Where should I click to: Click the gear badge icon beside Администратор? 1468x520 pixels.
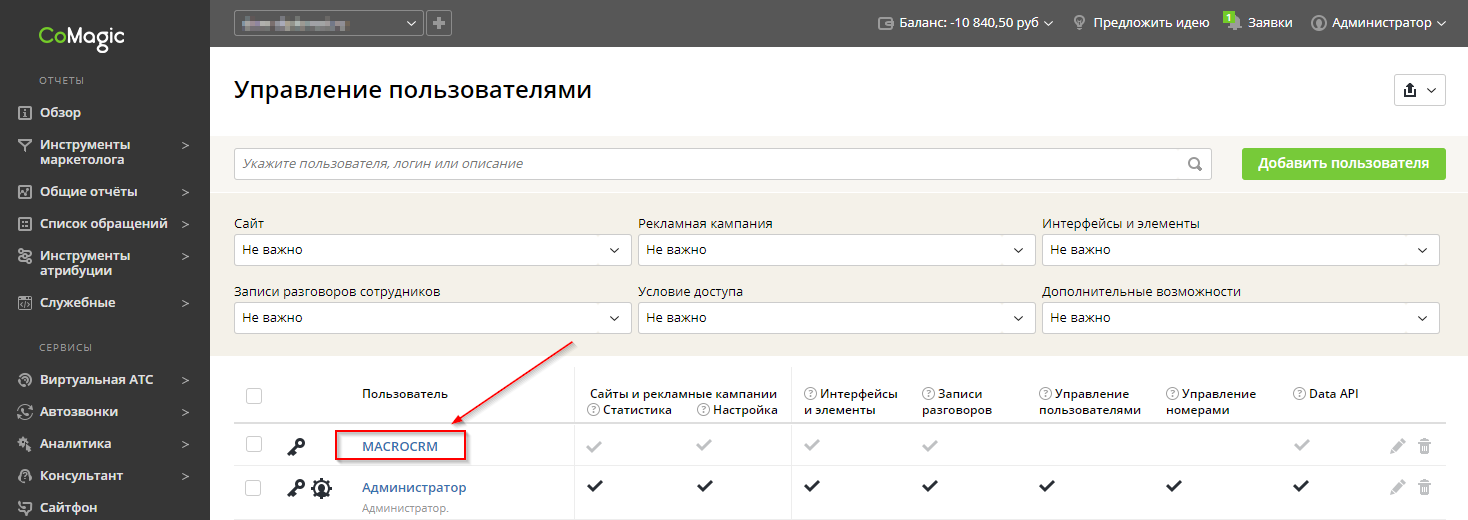[x=321, y=488]
